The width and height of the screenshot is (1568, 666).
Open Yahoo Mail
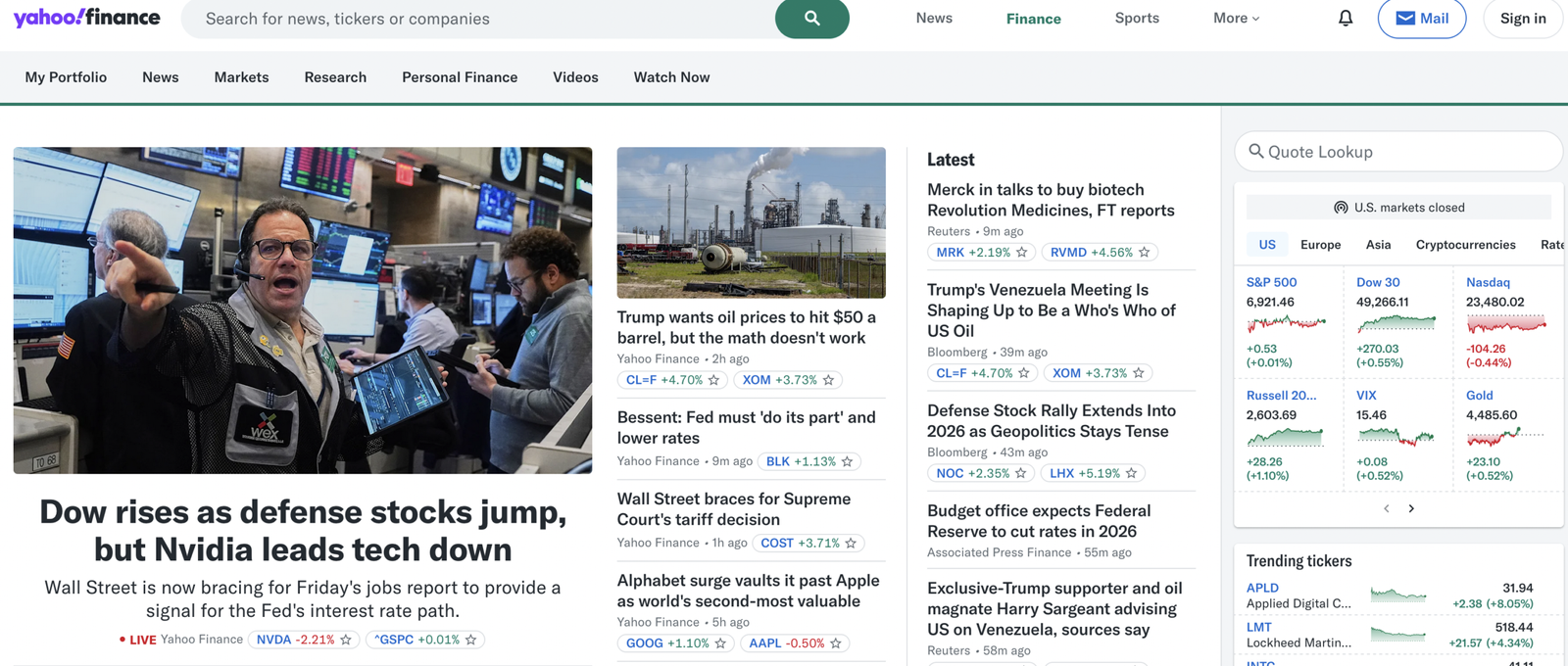[x=1421, y=19]
